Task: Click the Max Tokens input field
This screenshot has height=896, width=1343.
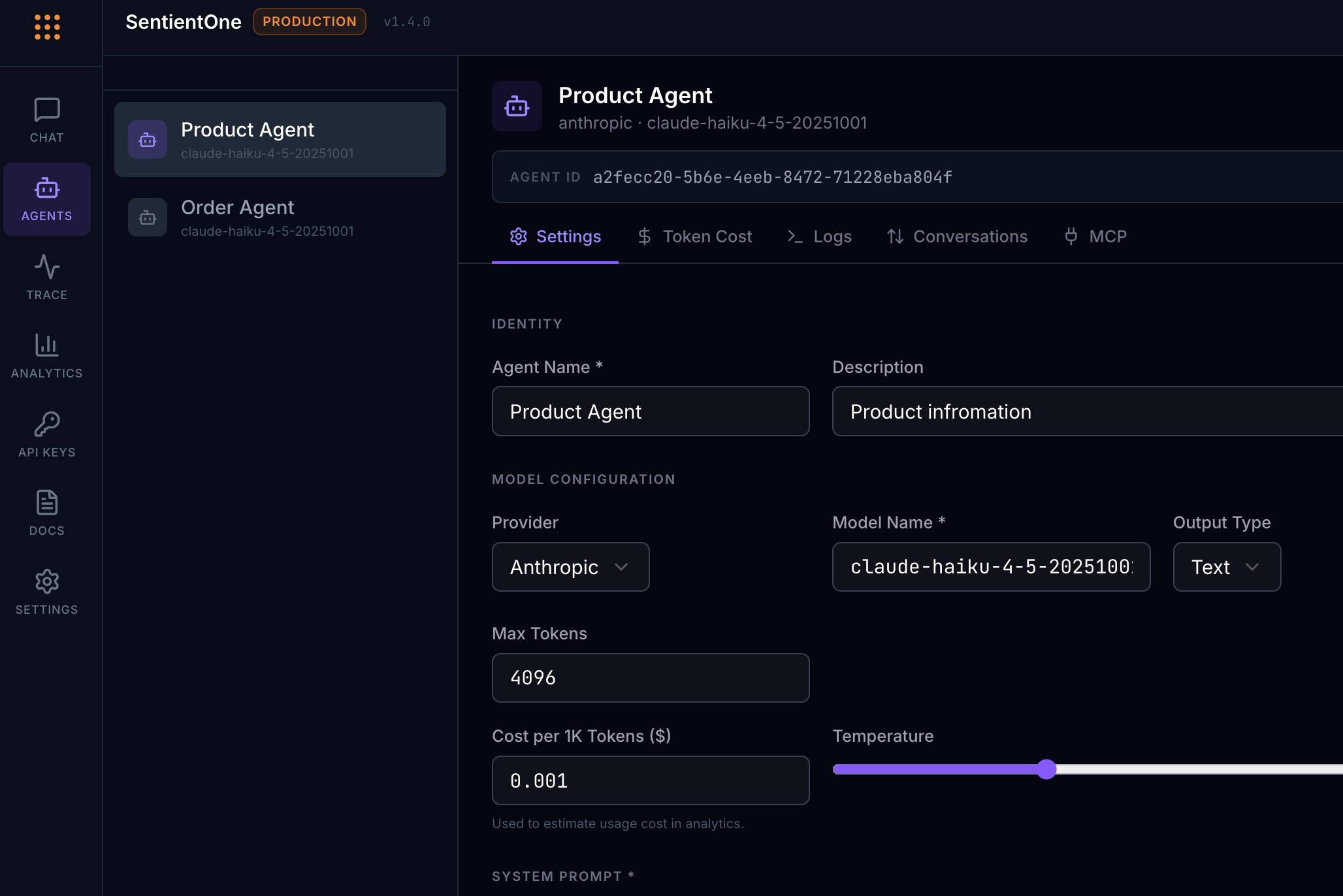Action: 650,678
